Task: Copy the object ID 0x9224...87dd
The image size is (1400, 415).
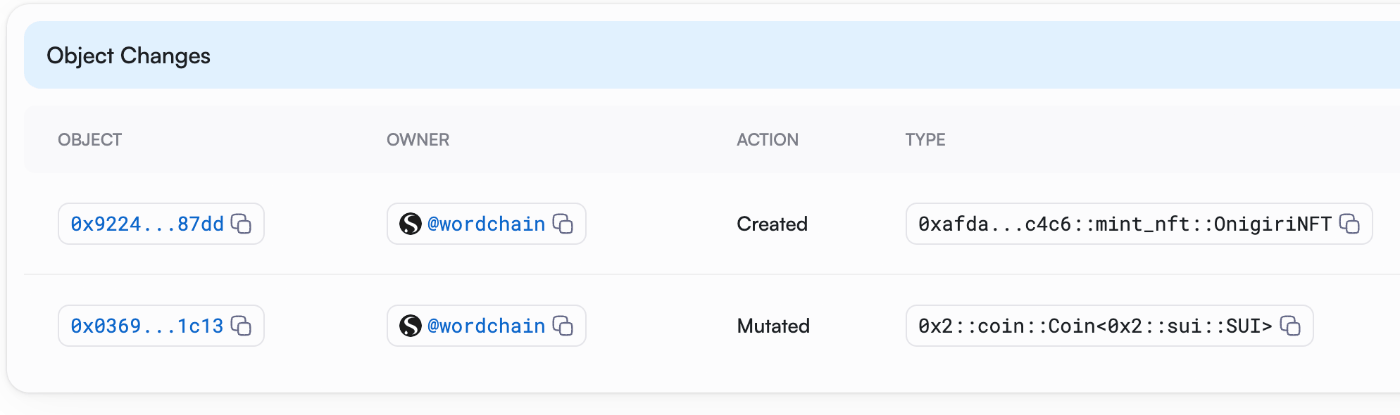Action: pyautogui.click(x=241, y=224)
